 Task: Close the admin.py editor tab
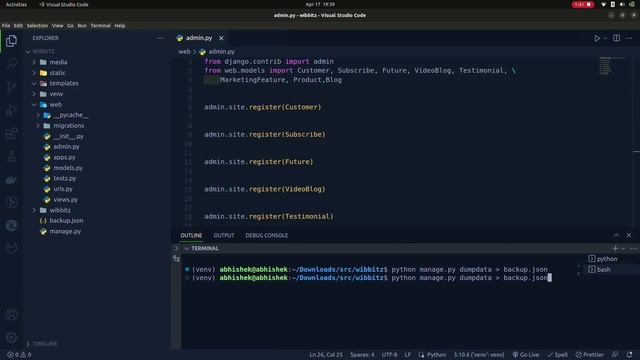[x=221, y=38]
